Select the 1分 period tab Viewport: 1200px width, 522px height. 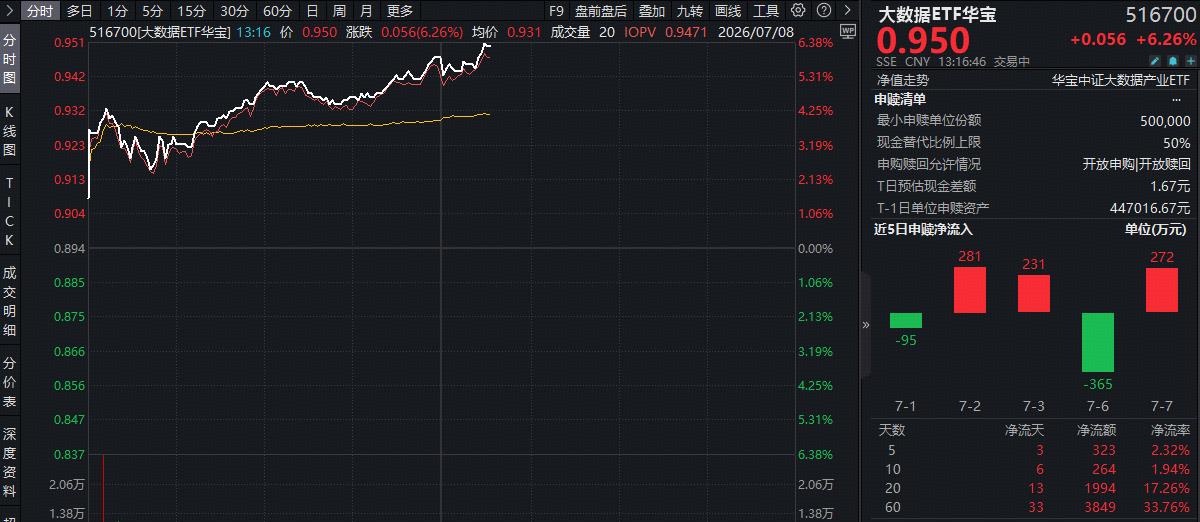pyautogui.click(x=117, y=11)
